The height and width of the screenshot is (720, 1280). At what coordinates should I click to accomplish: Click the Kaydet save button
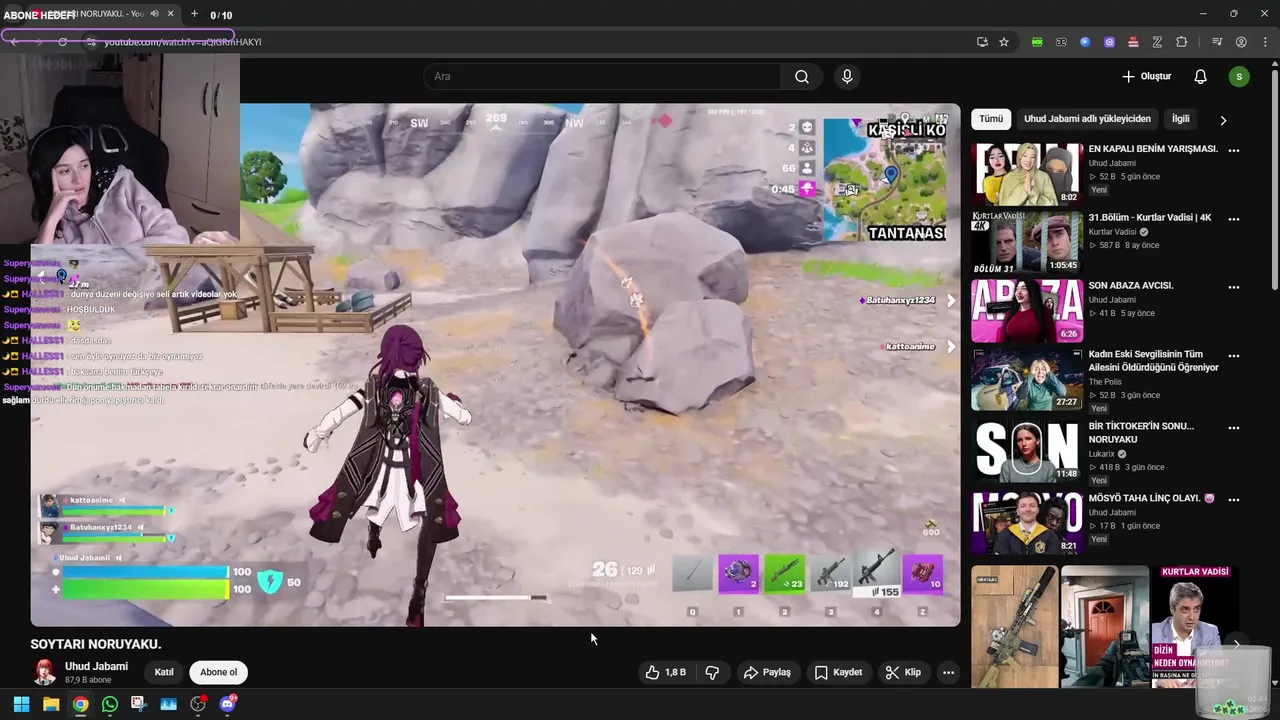click(x=838, y=672)
